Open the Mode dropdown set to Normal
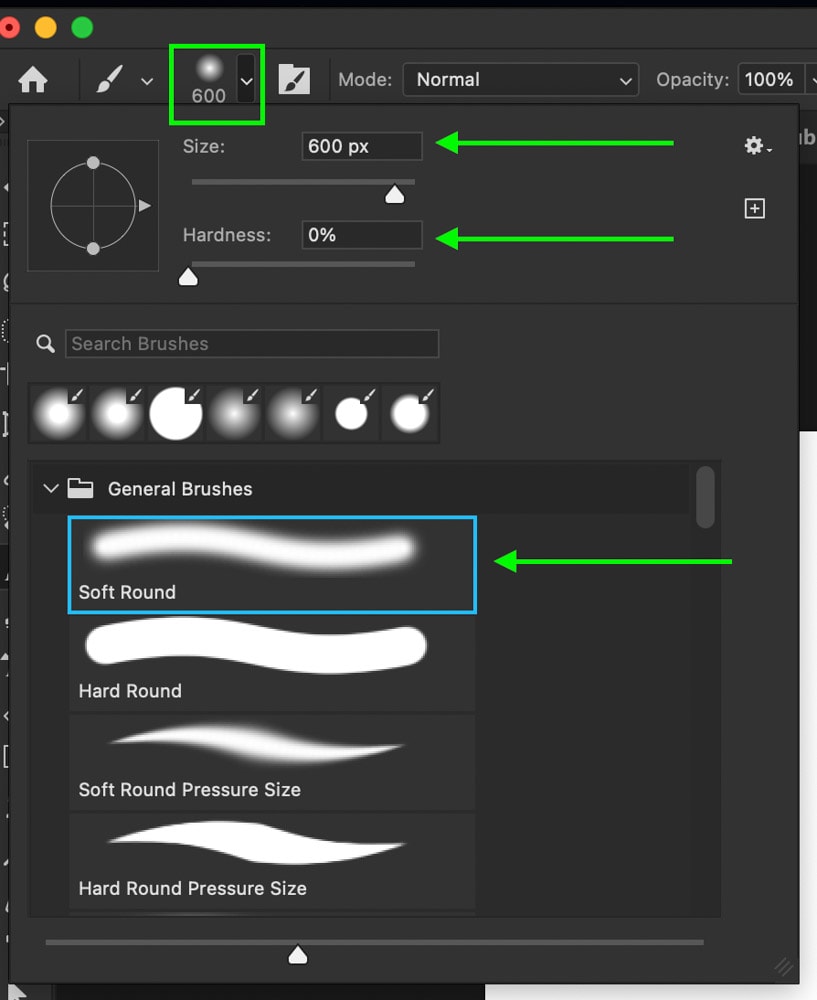Viewport: 817px width, 1000px height. (520, 80)
